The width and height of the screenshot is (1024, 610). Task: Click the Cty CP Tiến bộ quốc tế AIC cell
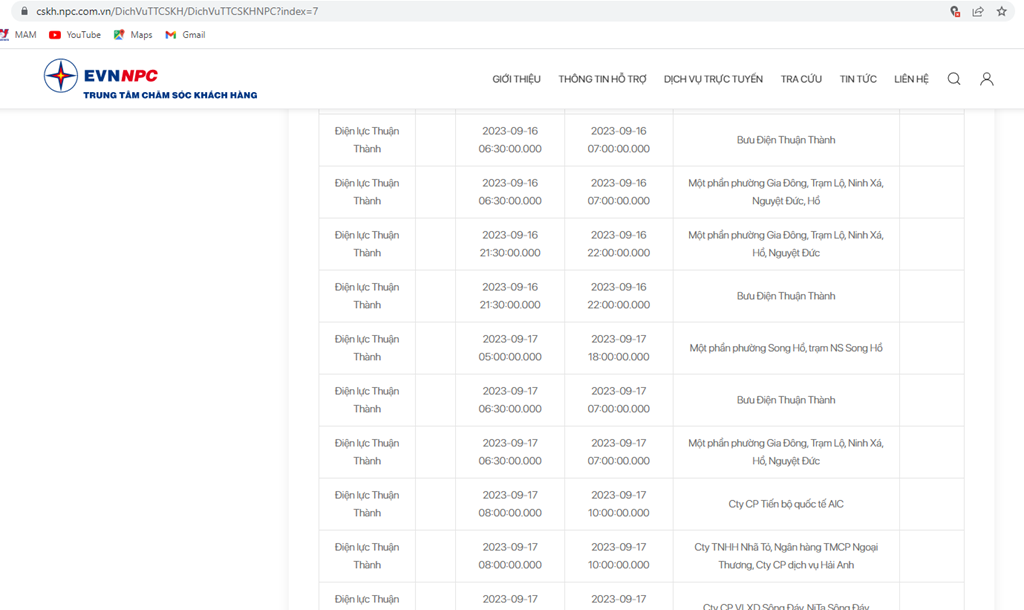(786, 504)
